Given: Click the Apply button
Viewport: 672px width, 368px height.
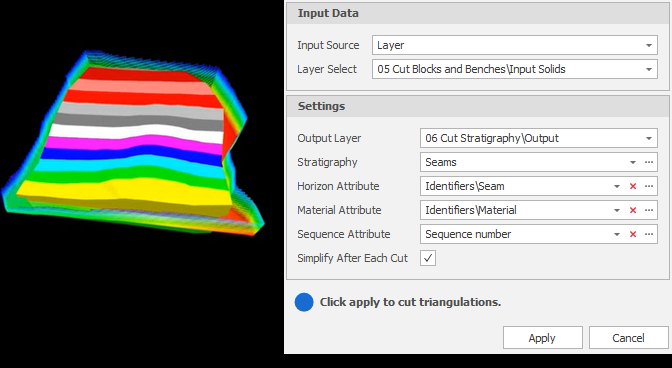Looking at the screenshot, I should pyautogui.click(x=543, y=338).
